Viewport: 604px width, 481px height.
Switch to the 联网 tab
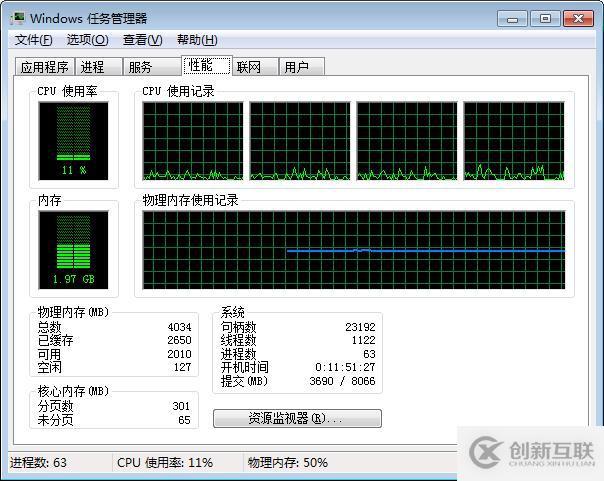point(255,67)
